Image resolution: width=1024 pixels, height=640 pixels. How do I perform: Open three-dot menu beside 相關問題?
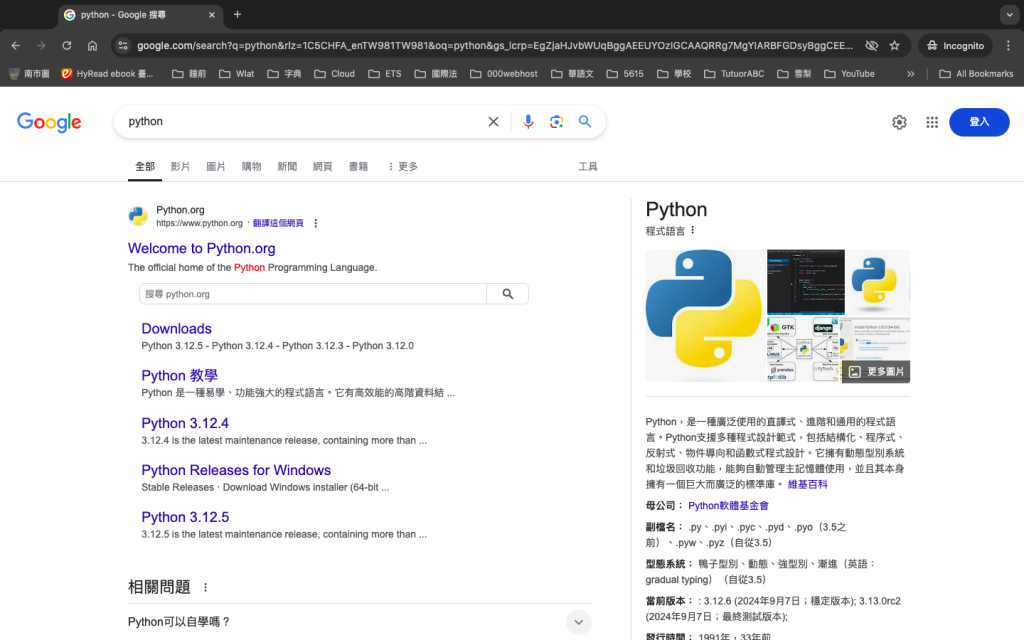[x=205, y=587]
